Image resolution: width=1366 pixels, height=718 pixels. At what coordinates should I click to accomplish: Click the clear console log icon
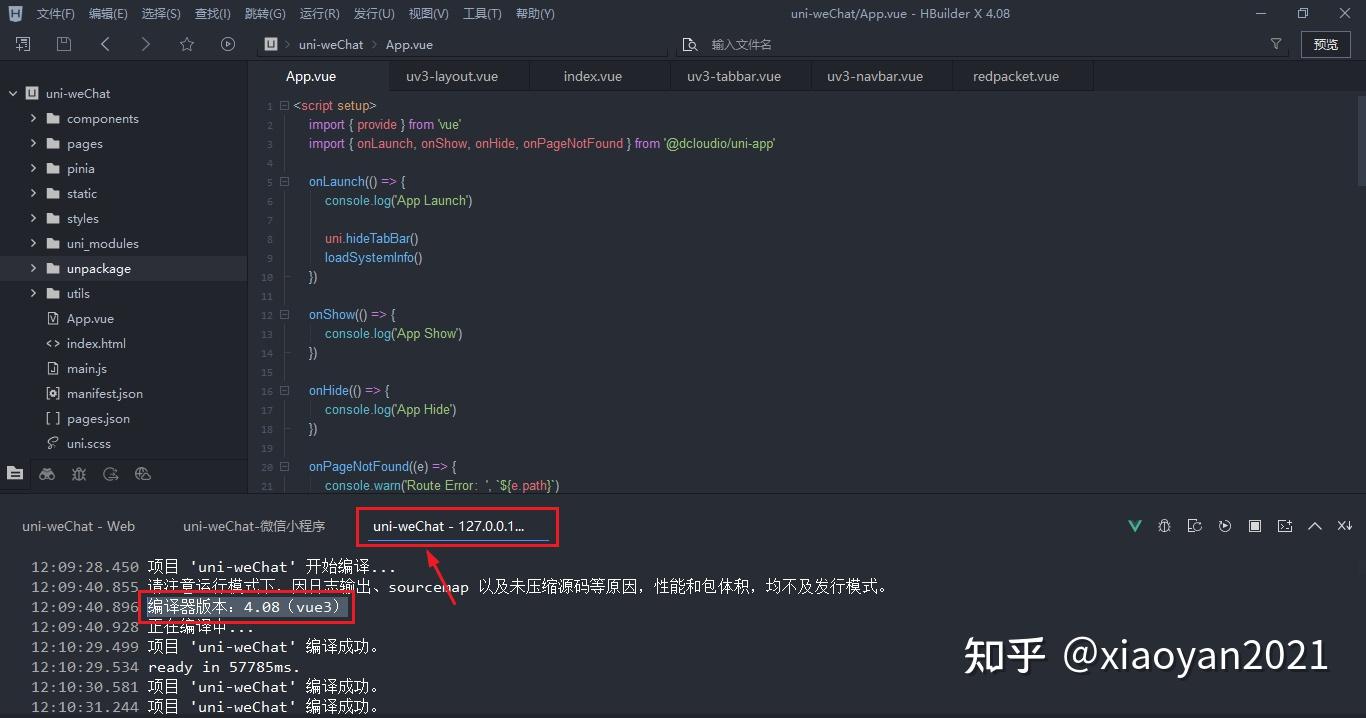click(x=1344, y=525)
